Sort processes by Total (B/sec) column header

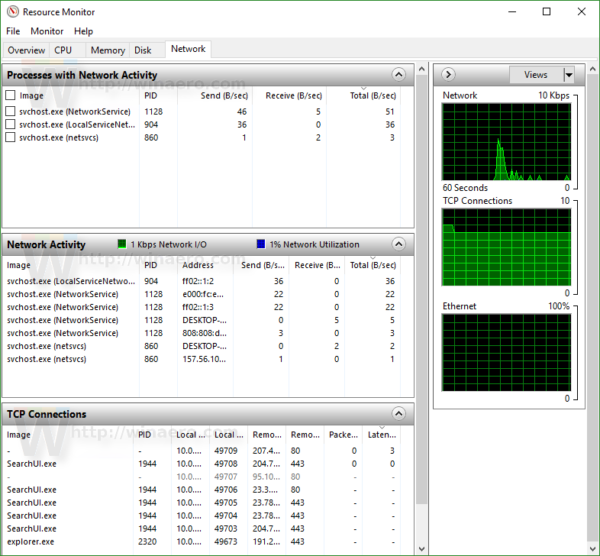pos(372,96)
